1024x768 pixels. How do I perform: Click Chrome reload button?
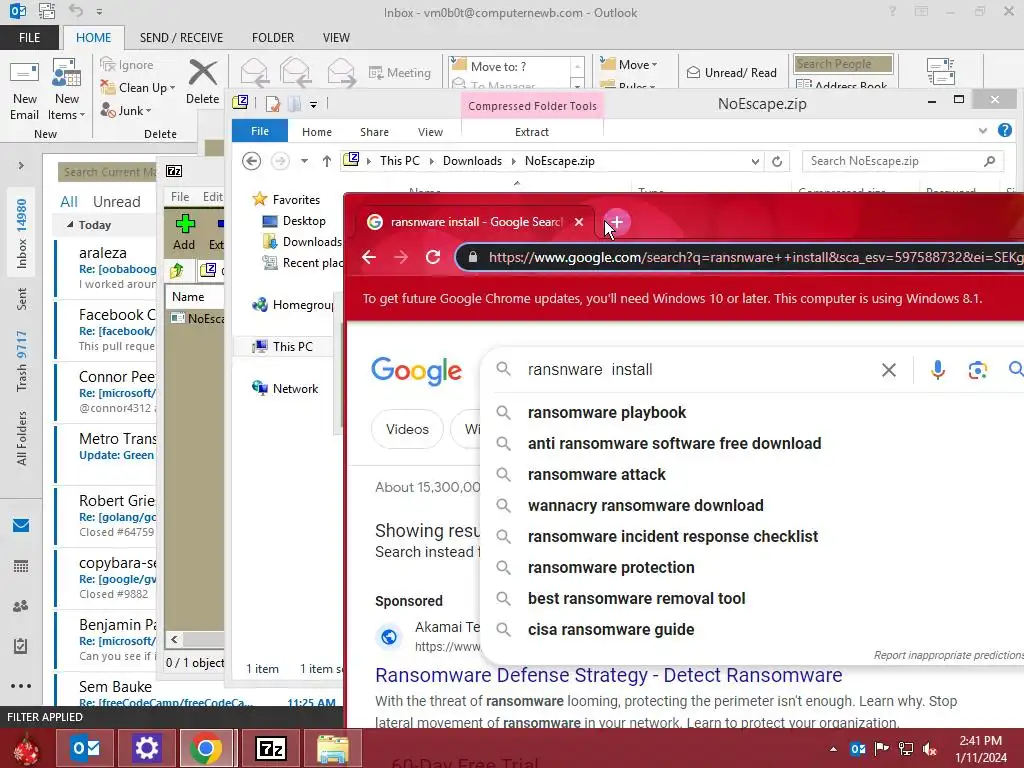coord(433,257)
